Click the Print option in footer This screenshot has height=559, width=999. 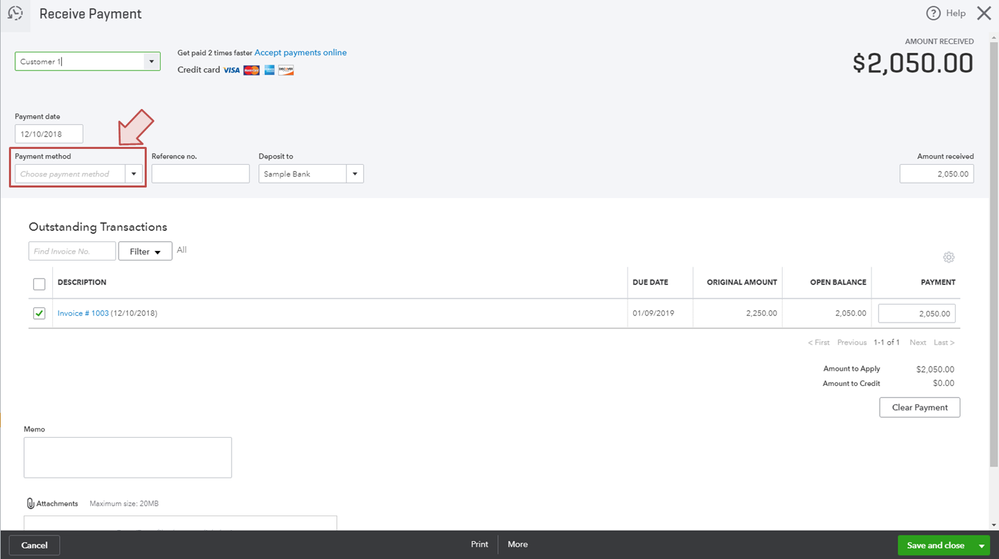(479, 544)
